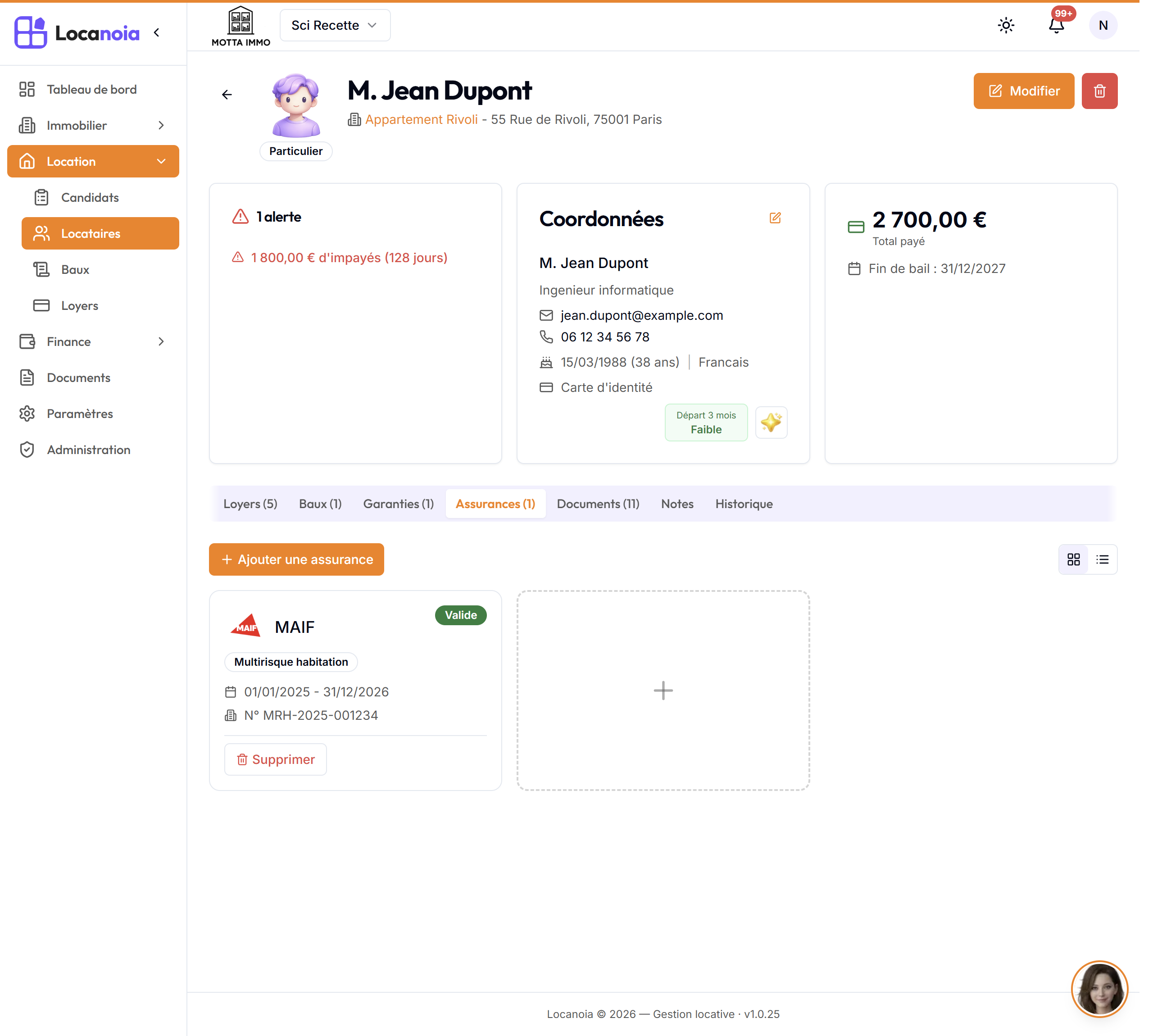Switch to grid view of assurances
Screen dimensions: 1153x1036
[x=1073, y=559]
